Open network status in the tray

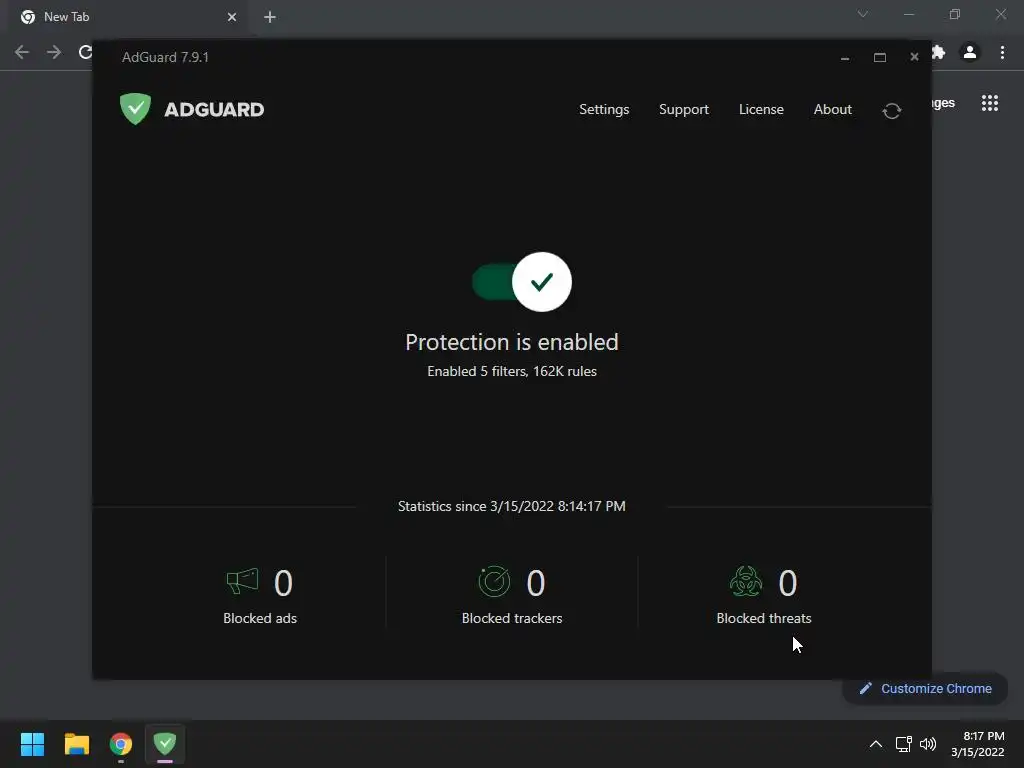coord(903,744)
